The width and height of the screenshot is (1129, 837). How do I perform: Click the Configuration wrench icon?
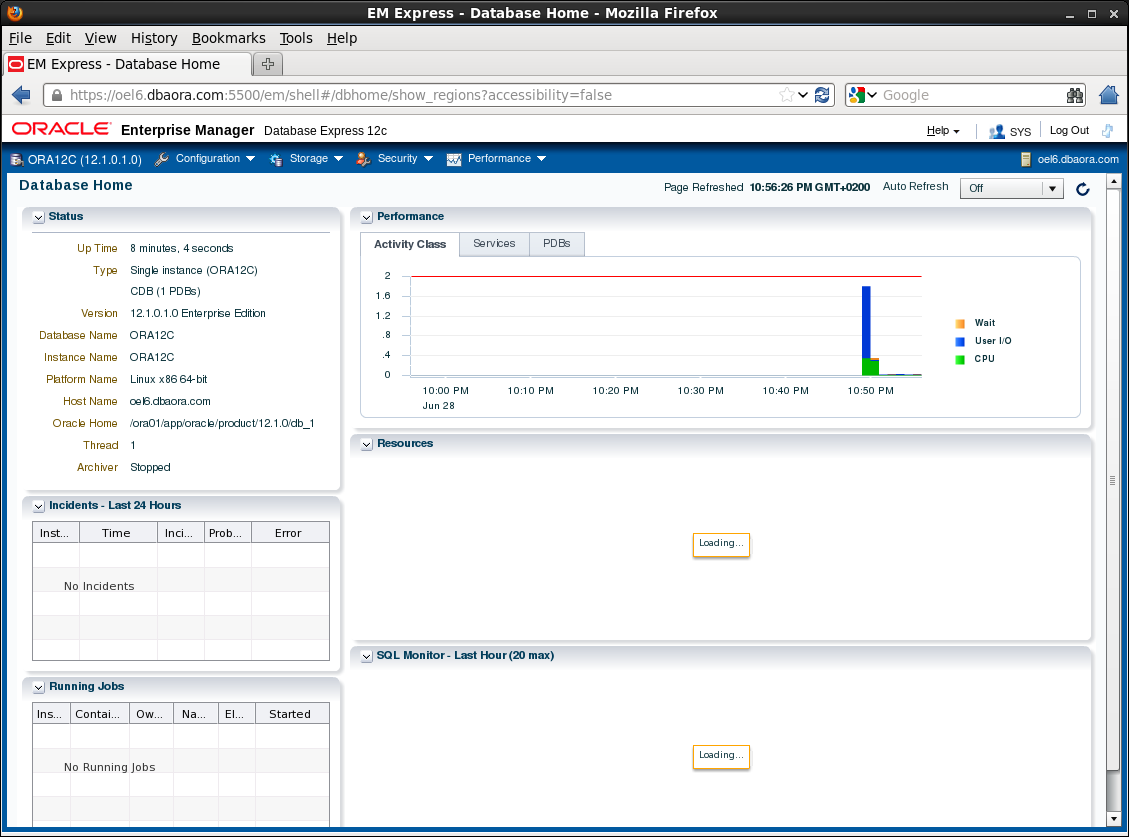[161, 159]
